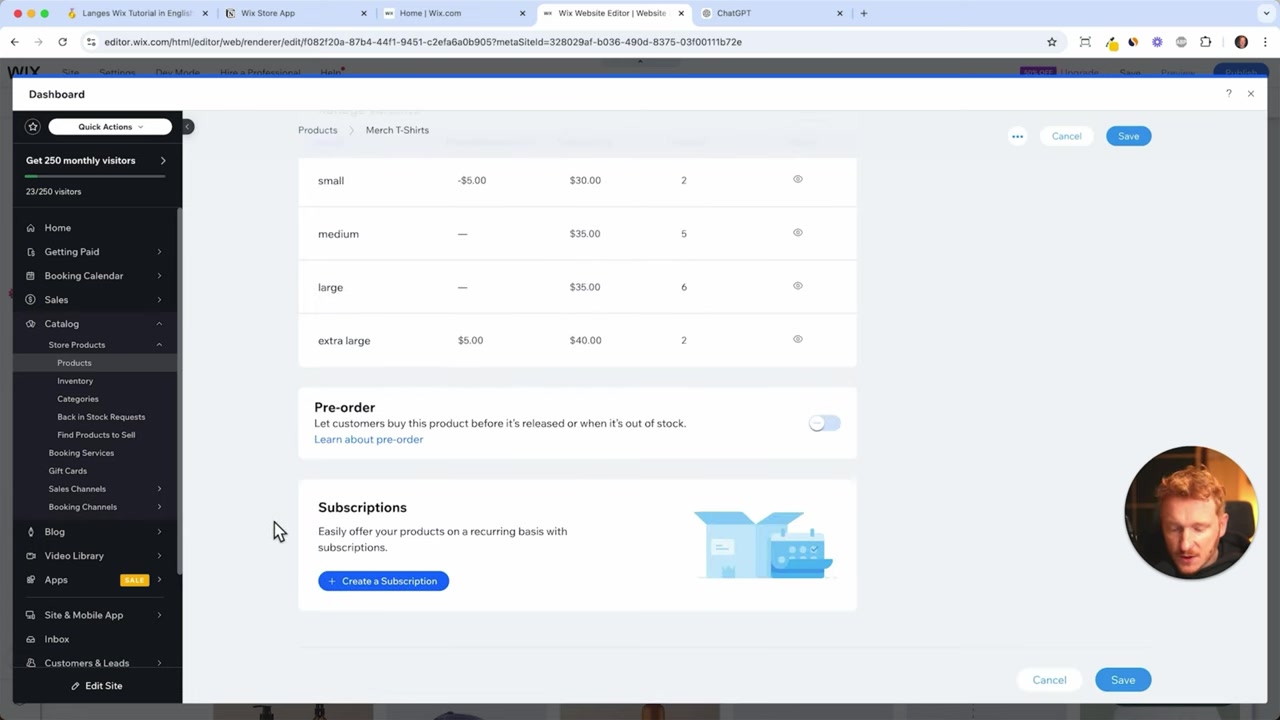Open Gift Cards in the sidebar

68,471
